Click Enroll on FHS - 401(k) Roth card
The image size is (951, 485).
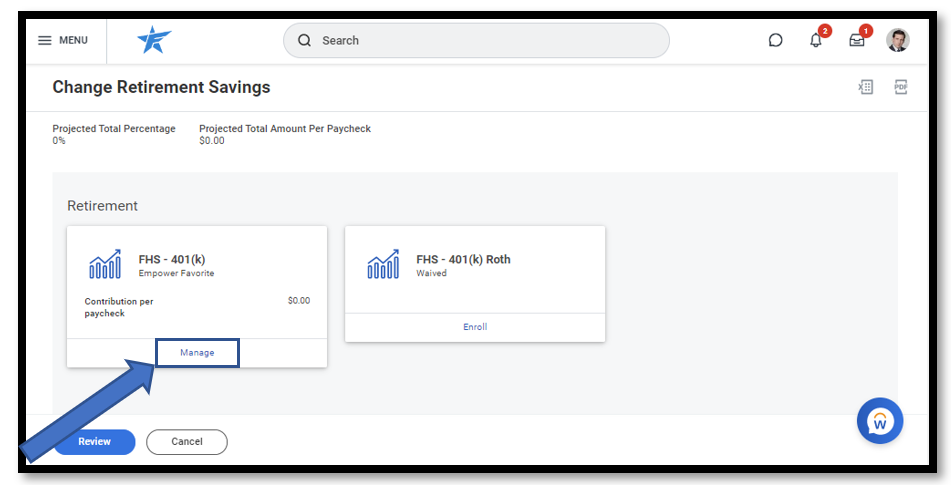pyautogui.click(x=475, y=327)
